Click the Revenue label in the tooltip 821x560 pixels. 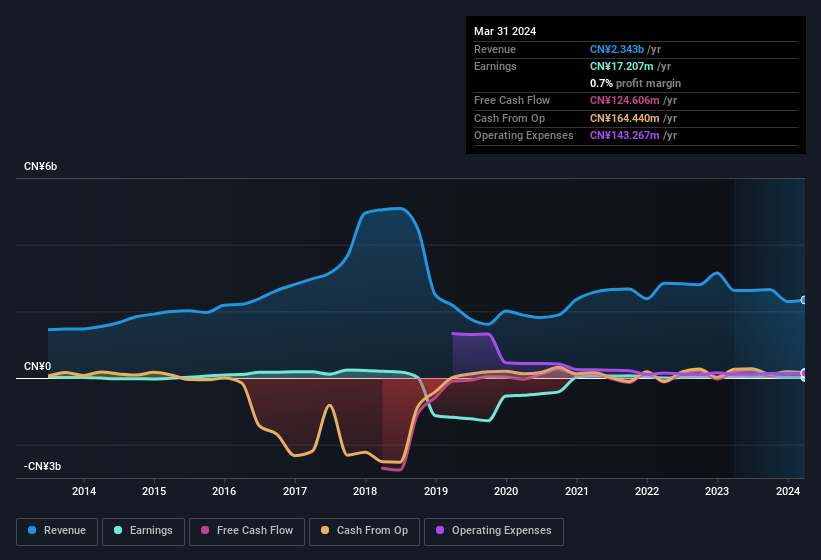point(495,49)
